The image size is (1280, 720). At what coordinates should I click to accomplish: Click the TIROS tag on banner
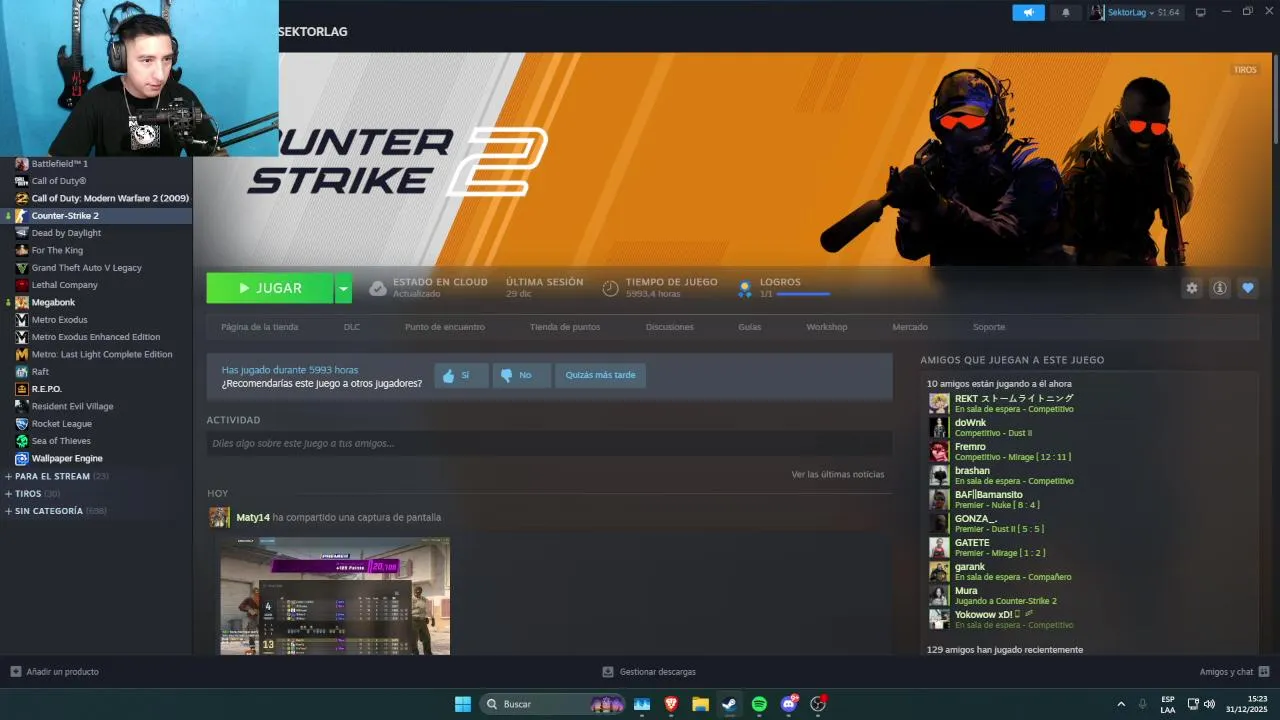(x=1245, y=70)
